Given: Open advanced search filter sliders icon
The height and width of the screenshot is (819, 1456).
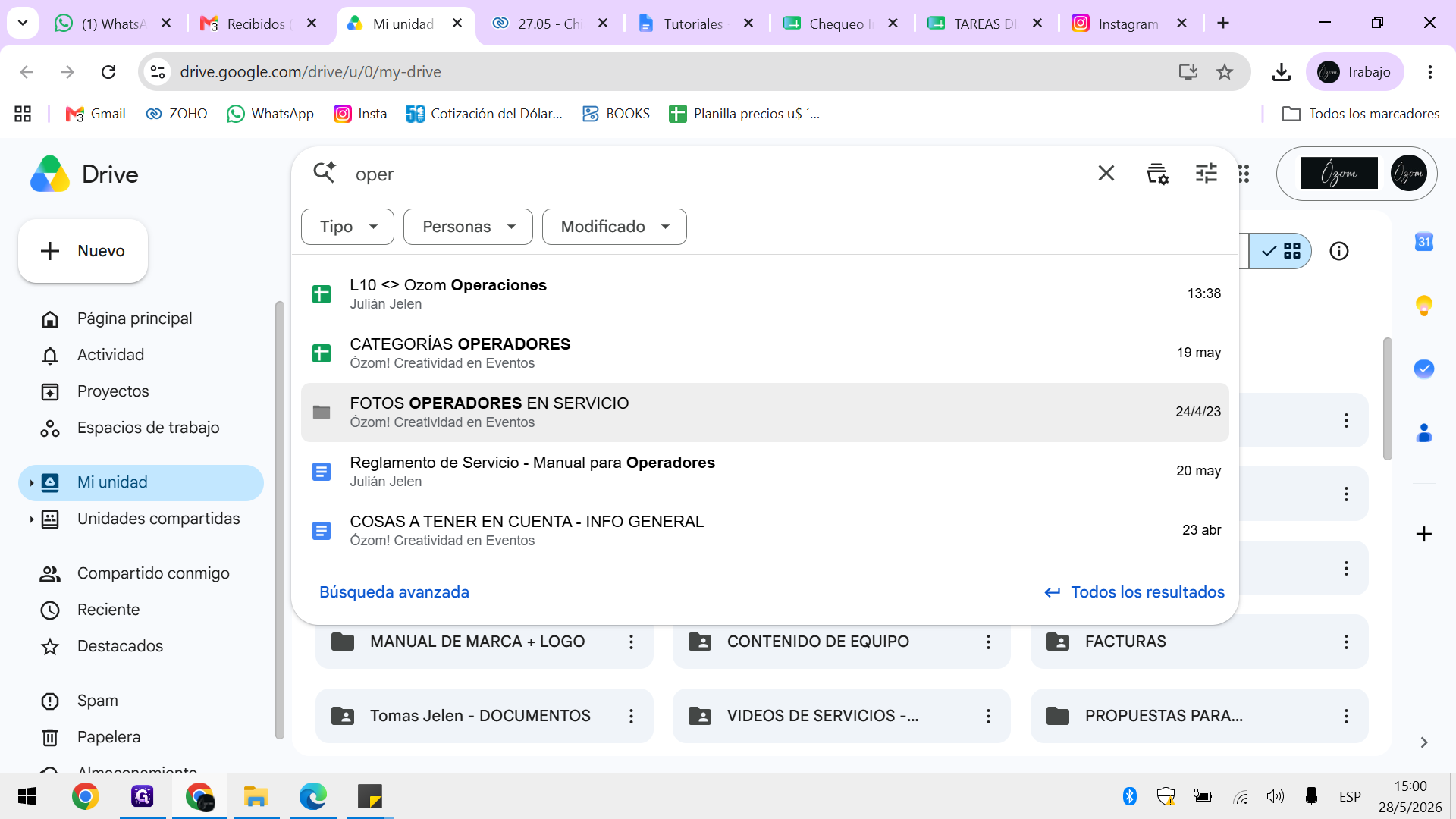Looking at the screenshot, I should click(x=1206, y=174).
